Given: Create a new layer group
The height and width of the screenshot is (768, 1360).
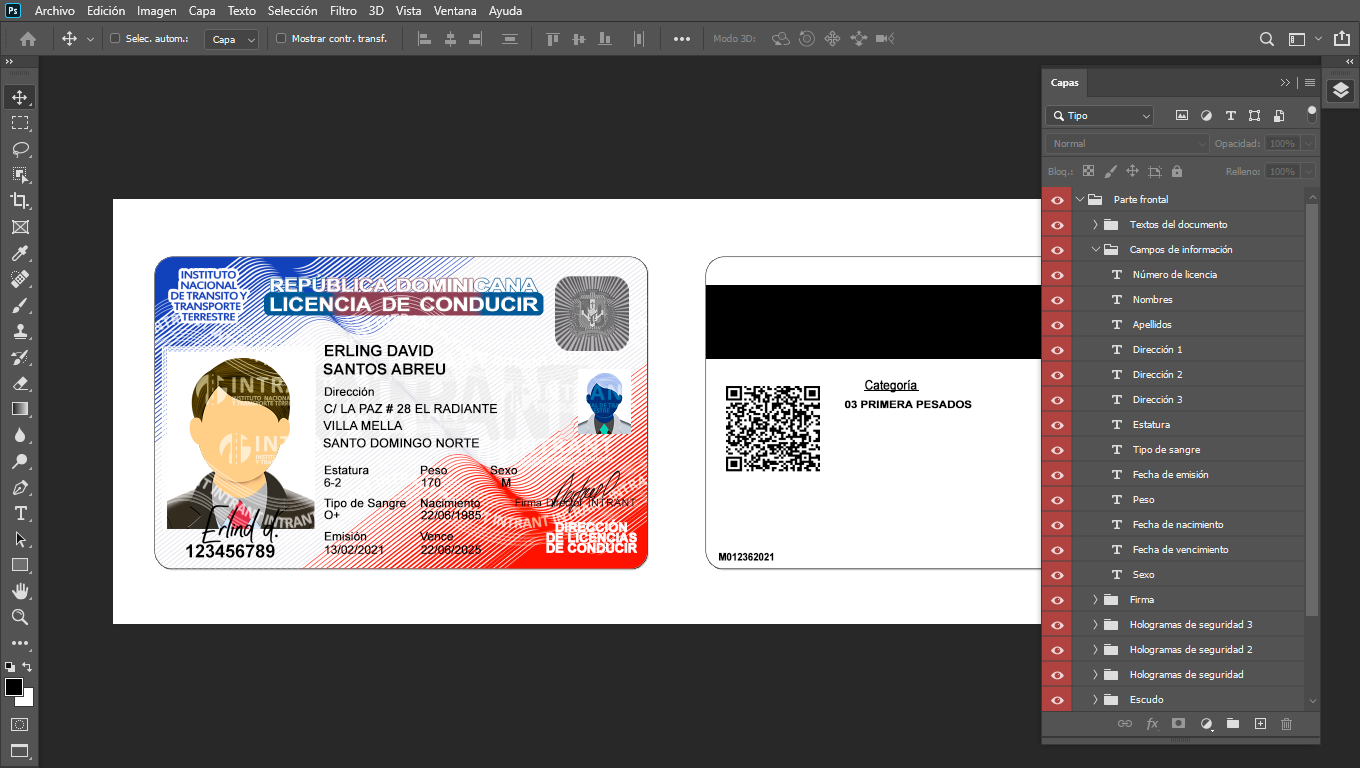Looking at the screenshot, I should coord(1233,723).
